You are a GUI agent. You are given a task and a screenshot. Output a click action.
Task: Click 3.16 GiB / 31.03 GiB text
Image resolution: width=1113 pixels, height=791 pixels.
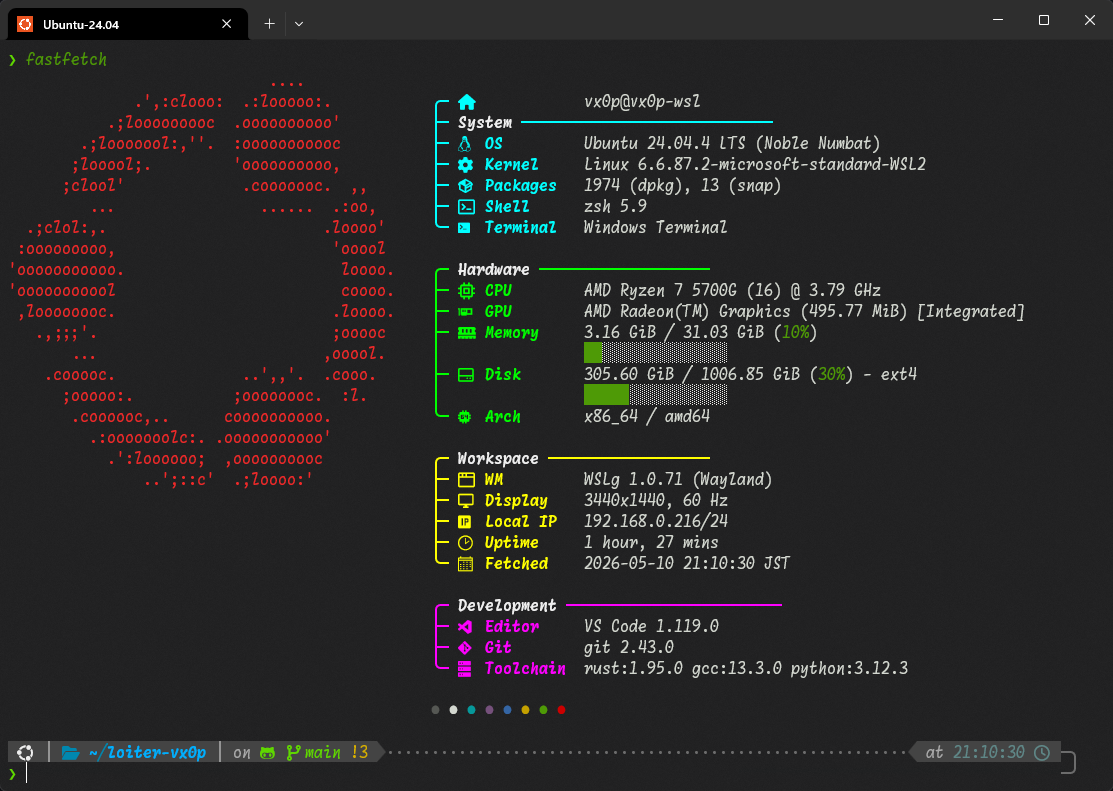point(674,332)
